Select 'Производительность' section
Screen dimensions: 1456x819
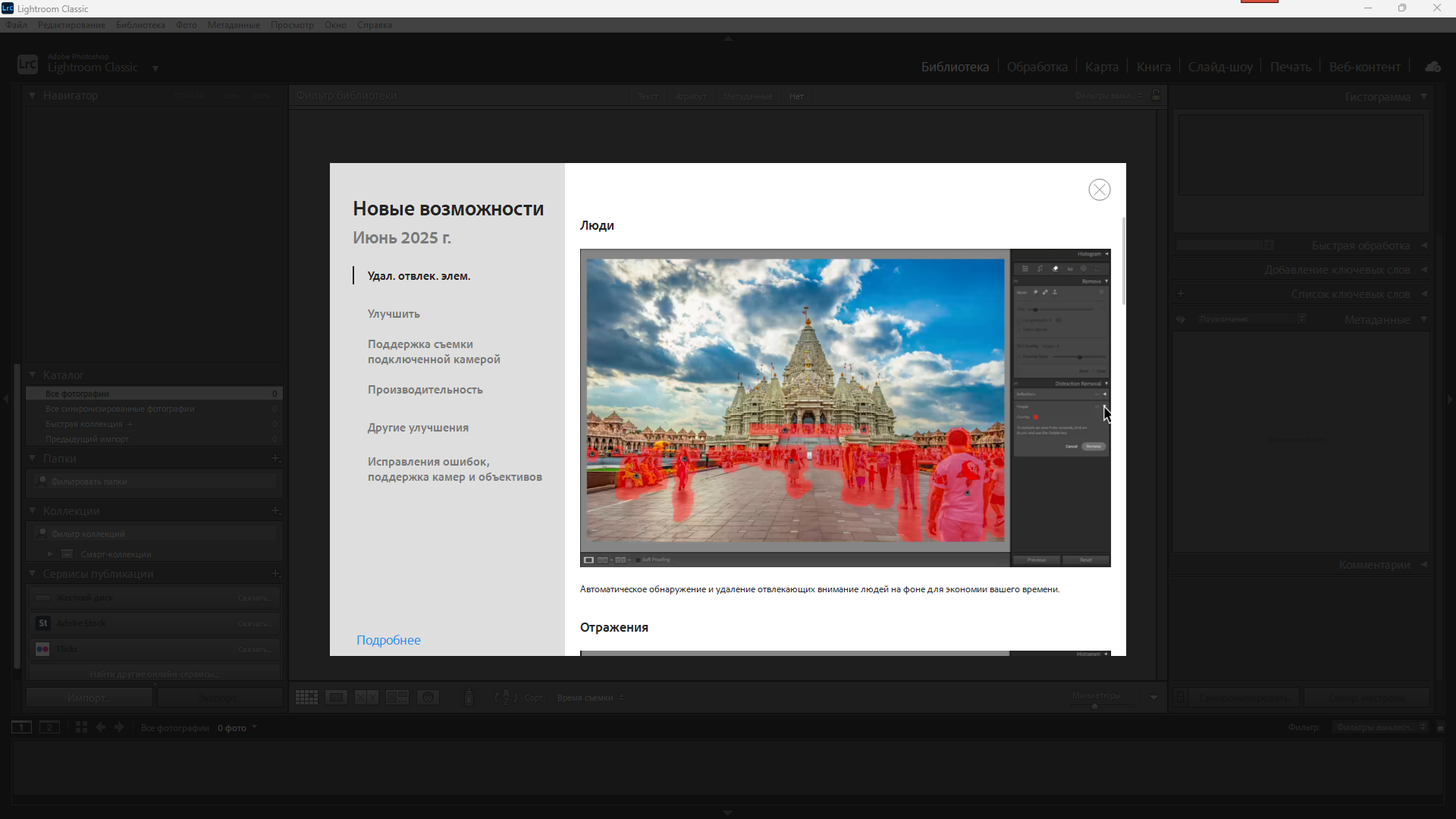425,390
